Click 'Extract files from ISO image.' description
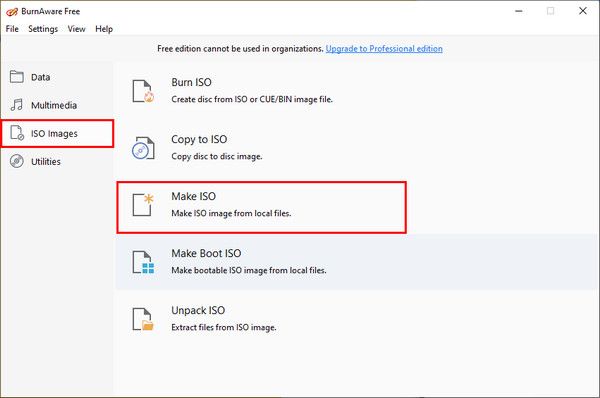This screenshot has width=600, height=398. point(223,328)
